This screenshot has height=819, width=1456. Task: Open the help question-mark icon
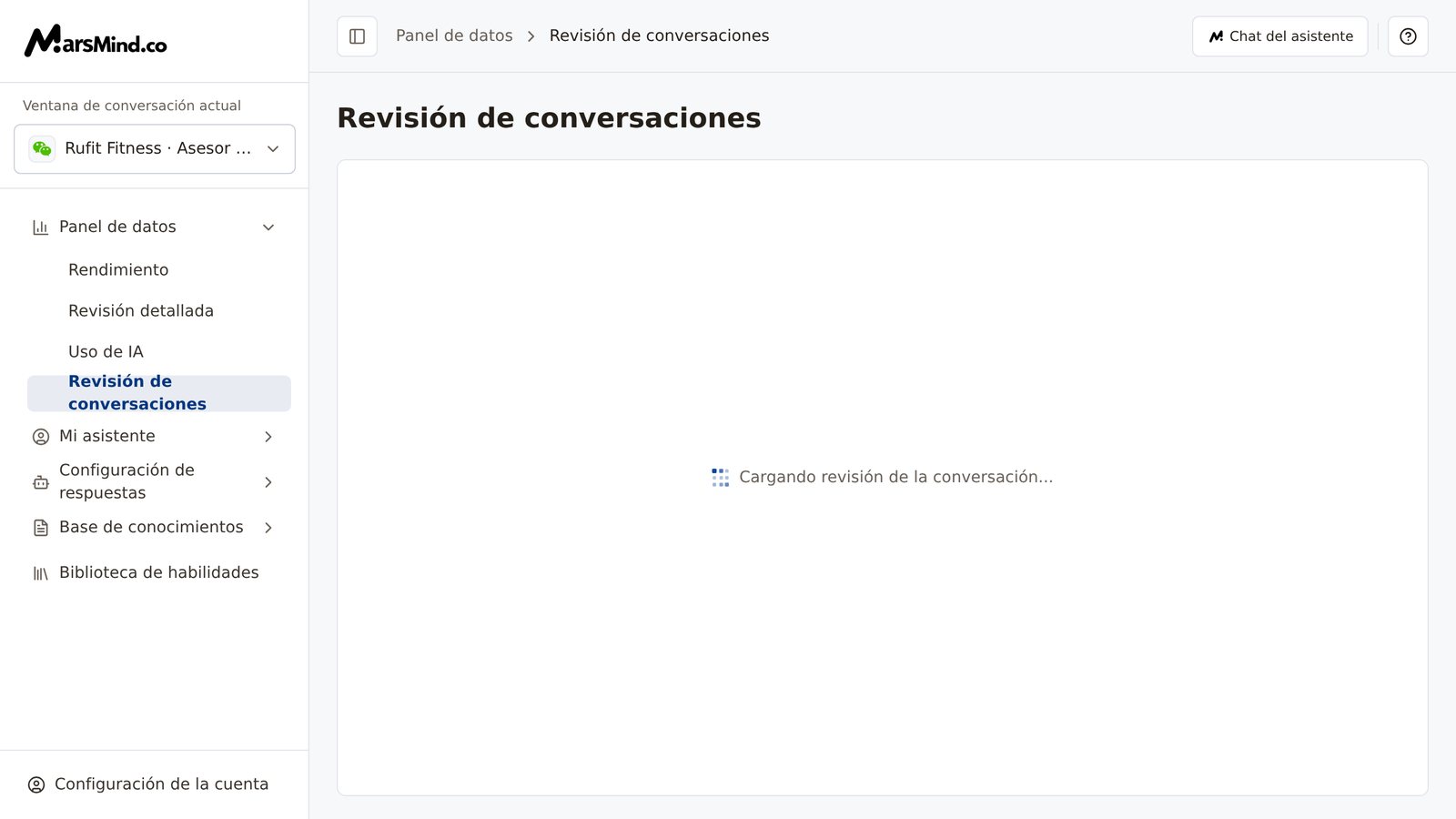point(1408,36)
